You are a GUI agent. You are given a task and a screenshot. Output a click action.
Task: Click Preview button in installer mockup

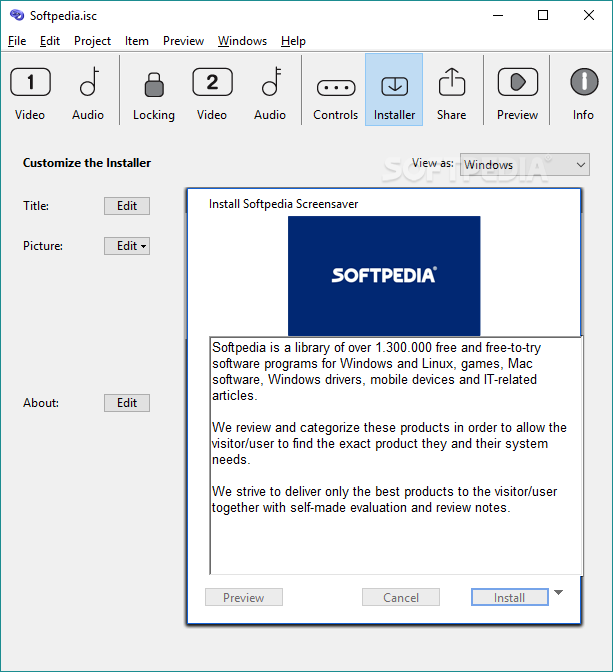coord(244,597)
